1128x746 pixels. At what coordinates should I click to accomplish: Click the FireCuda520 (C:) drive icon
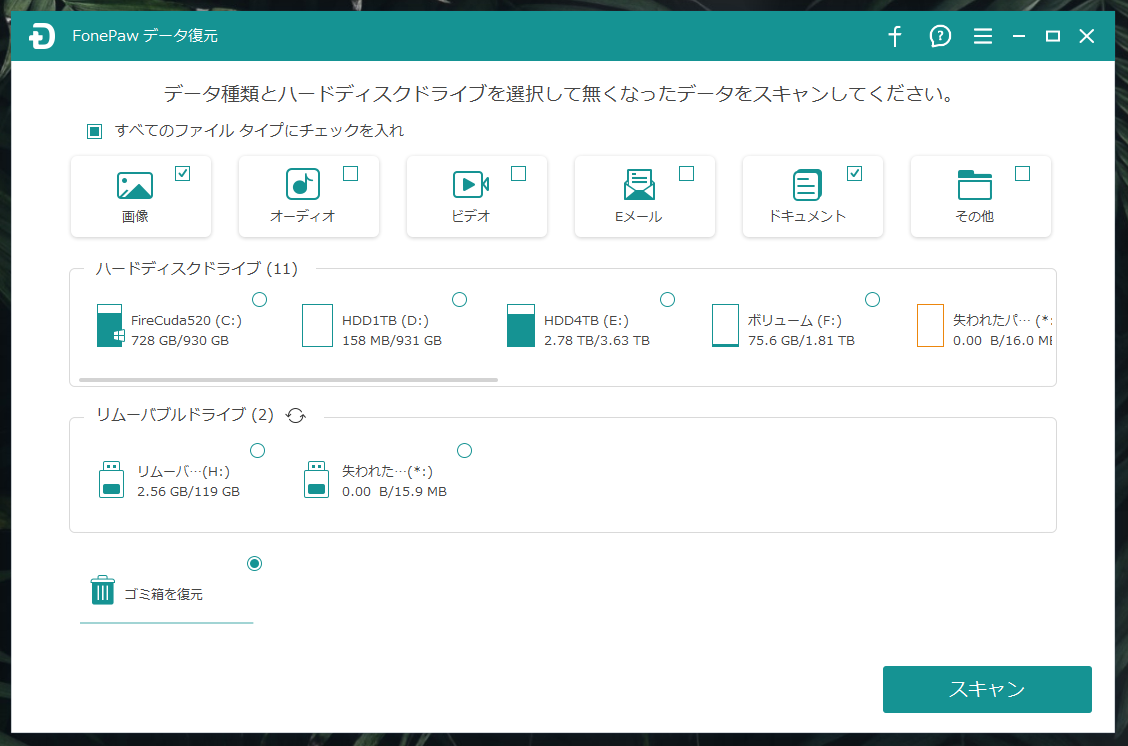pyautogui.click(x=110, y=325)
